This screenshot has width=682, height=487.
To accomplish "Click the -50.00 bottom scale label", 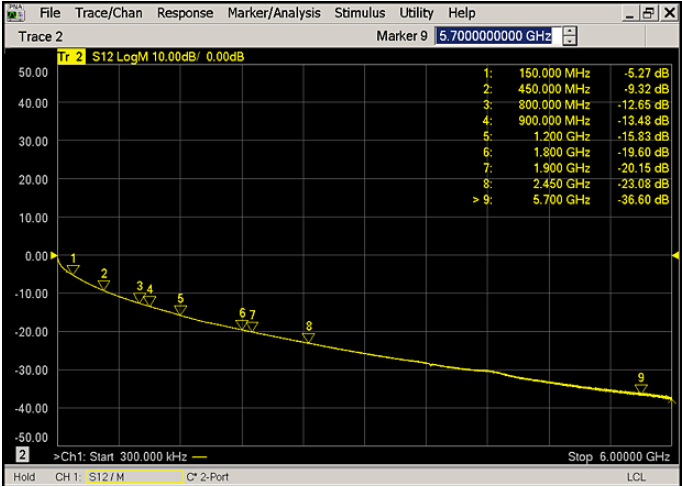I will [x=30, y=437].
